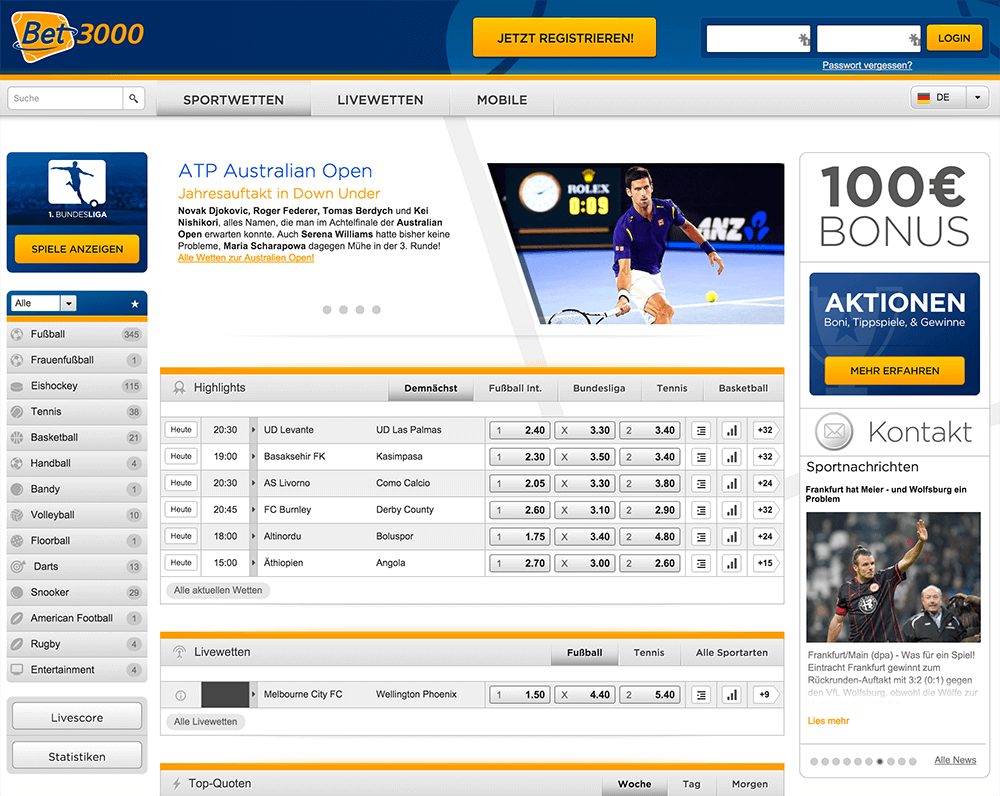
Task: Expand +32 more bets for Basaksehir FK
Action: point(765,457)
